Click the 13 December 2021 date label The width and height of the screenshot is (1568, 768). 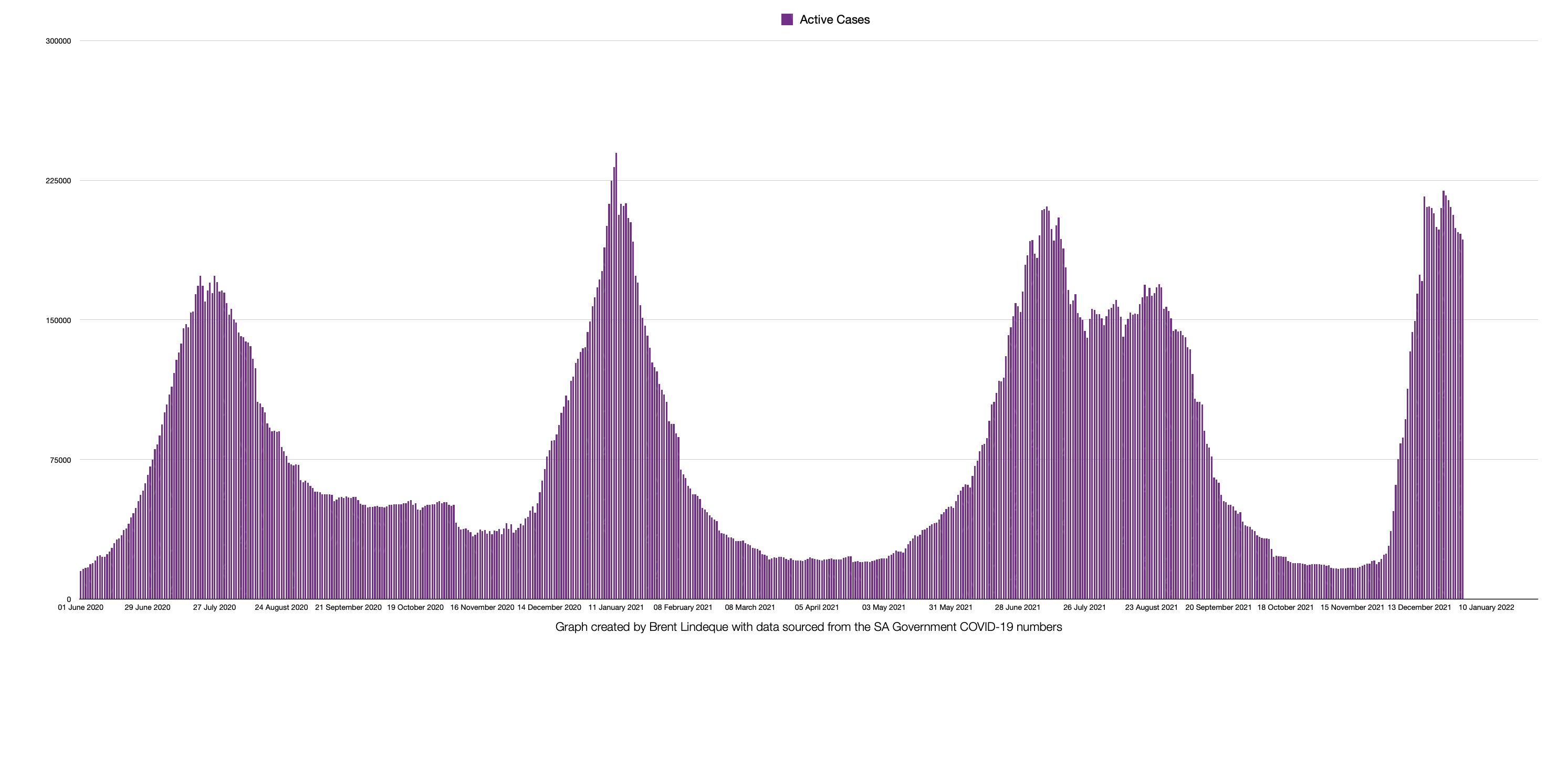(1419, 607)
